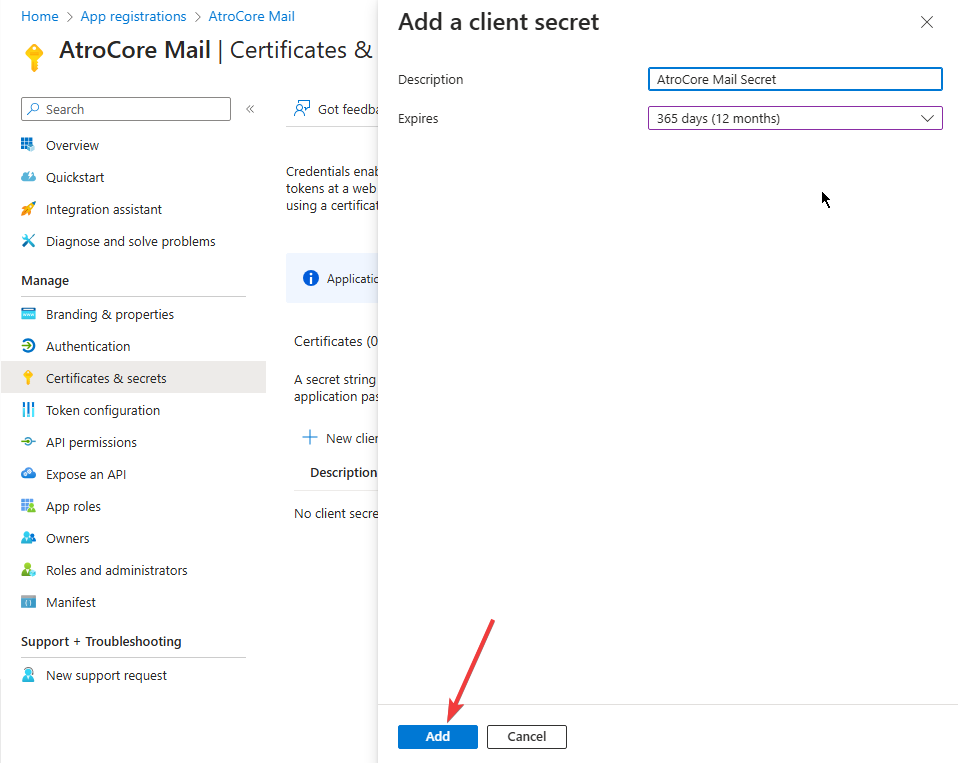Open Branding & properties menu item

pyautogui.click(x=109, y=314)
